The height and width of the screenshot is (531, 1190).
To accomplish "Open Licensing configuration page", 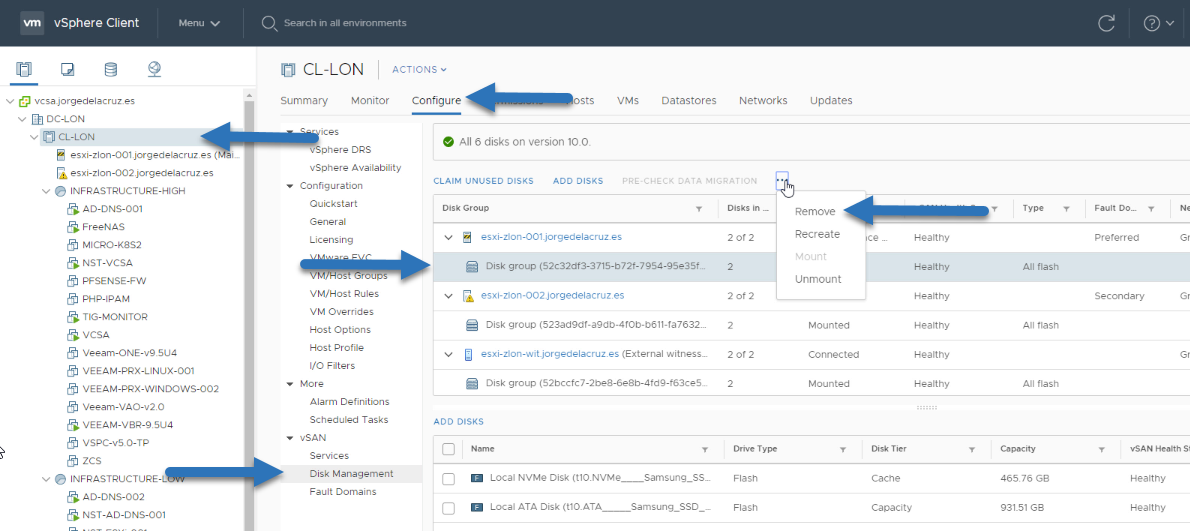I will 330,240.
